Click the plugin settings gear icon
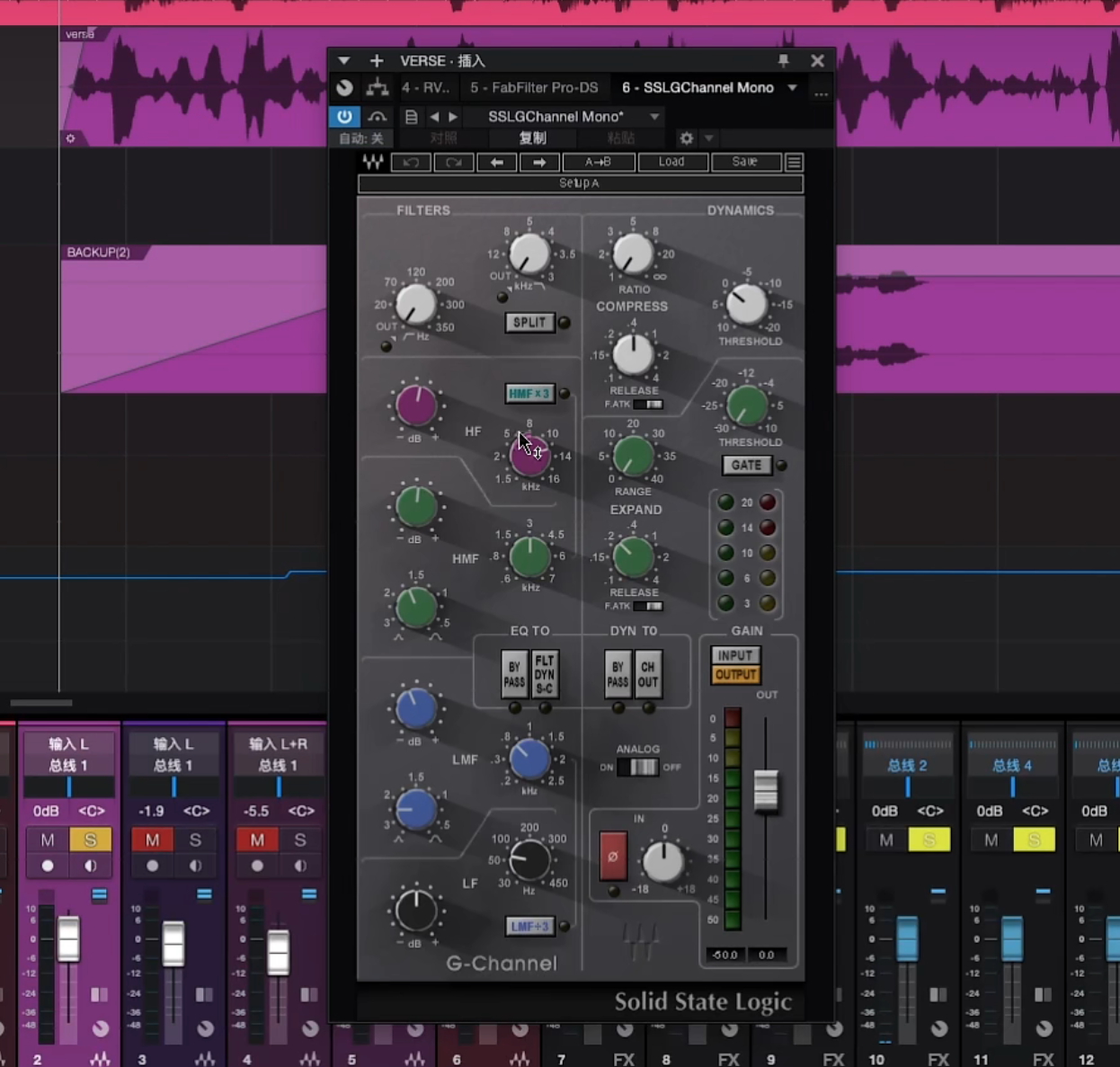The image size is (1120, 1067). tap(687, 138)
